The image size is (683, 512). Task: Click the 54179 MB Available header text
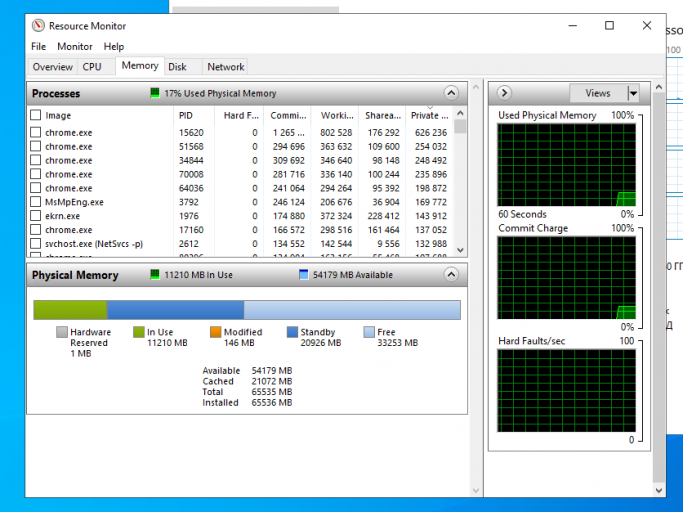click(x=353, y=275)
